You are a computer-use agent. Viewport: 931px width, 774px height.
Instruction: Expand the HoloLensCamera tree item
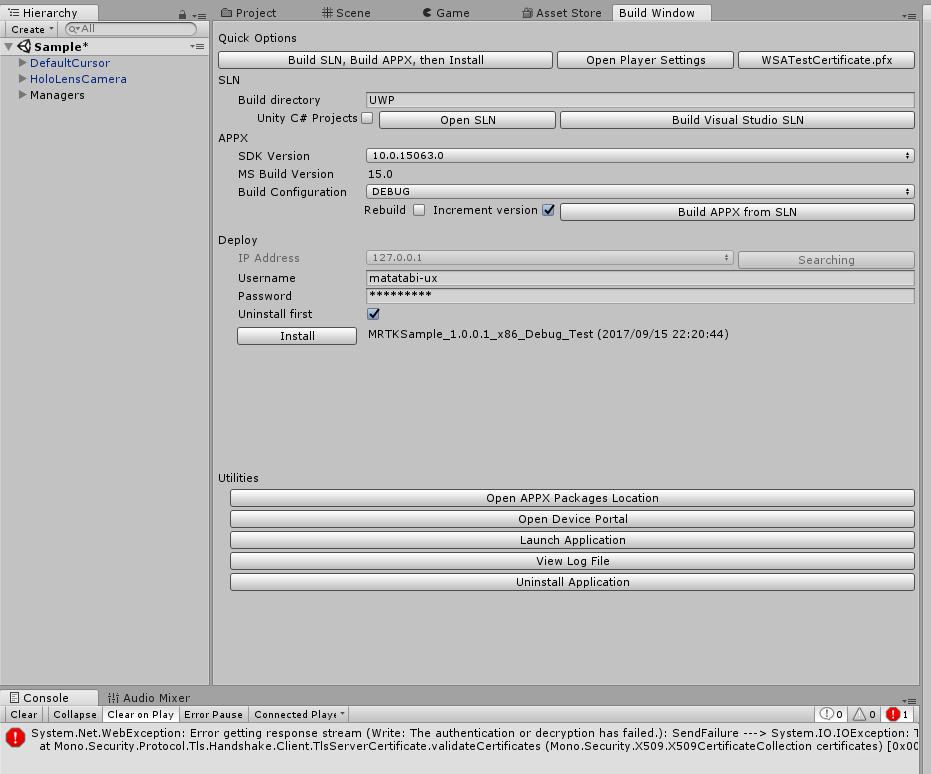pos(23,78)
